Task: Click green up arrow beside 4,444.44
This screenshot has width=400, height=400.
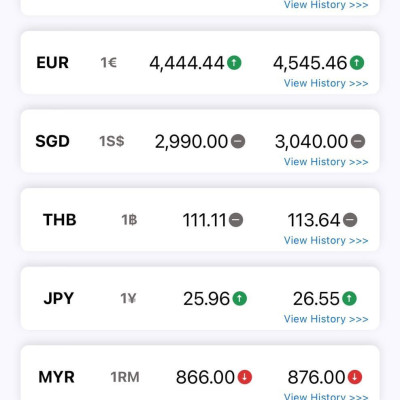Action: coord(234,63)
